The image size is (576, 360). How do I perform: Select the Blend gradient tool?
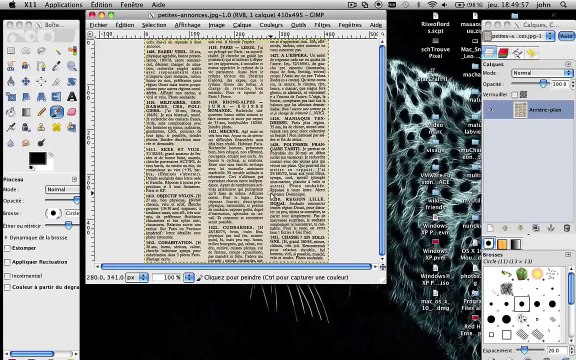26,112
